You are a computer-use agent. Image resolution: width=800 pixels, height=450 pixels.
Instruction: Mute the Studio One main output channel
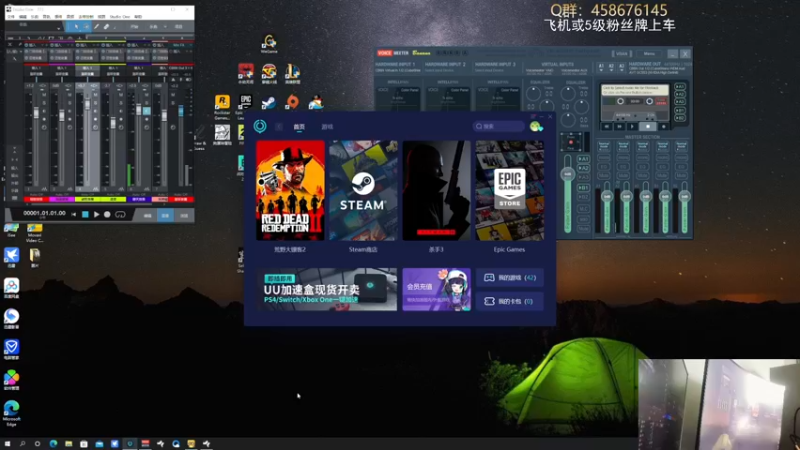pos(173,95)
